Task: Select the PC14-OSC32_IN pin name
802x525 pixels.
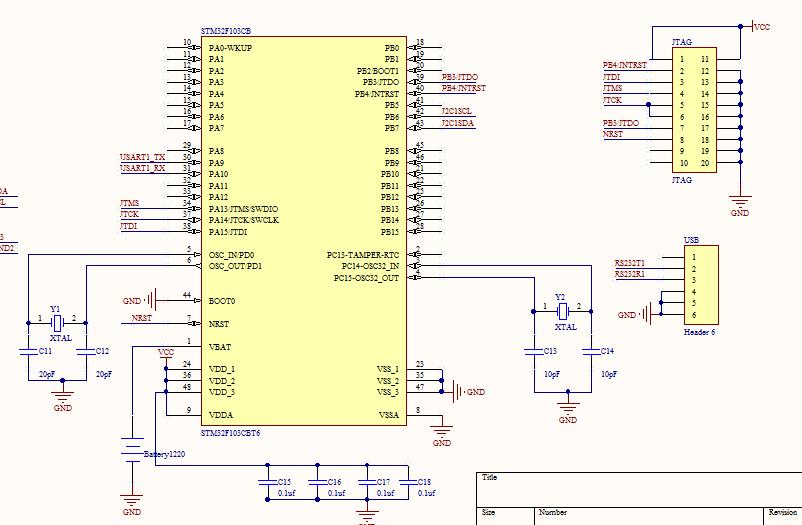Action: pyautogui.click(x=370, y=266)
